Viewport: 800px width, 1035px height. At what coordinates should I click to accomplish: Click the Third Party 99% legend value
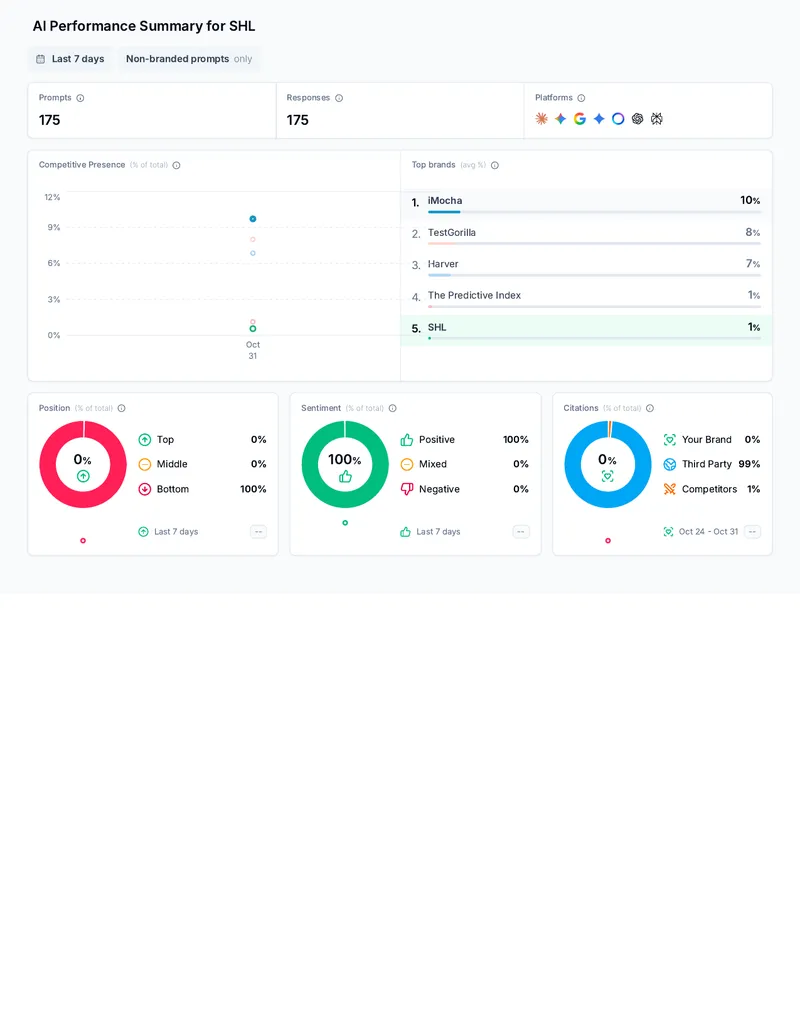click(749, 464)
